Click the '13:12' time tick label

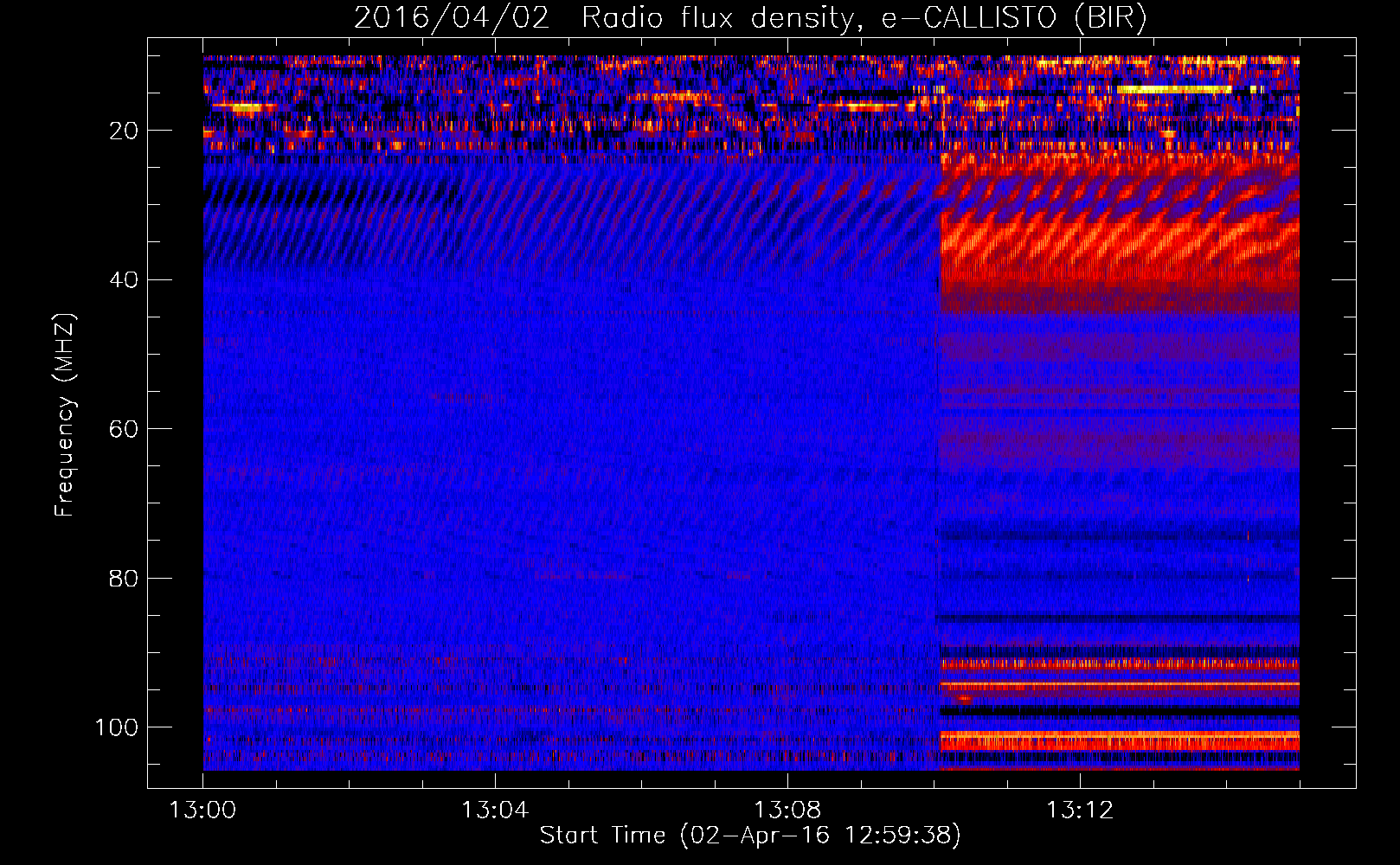click(x=1080, y=811)
